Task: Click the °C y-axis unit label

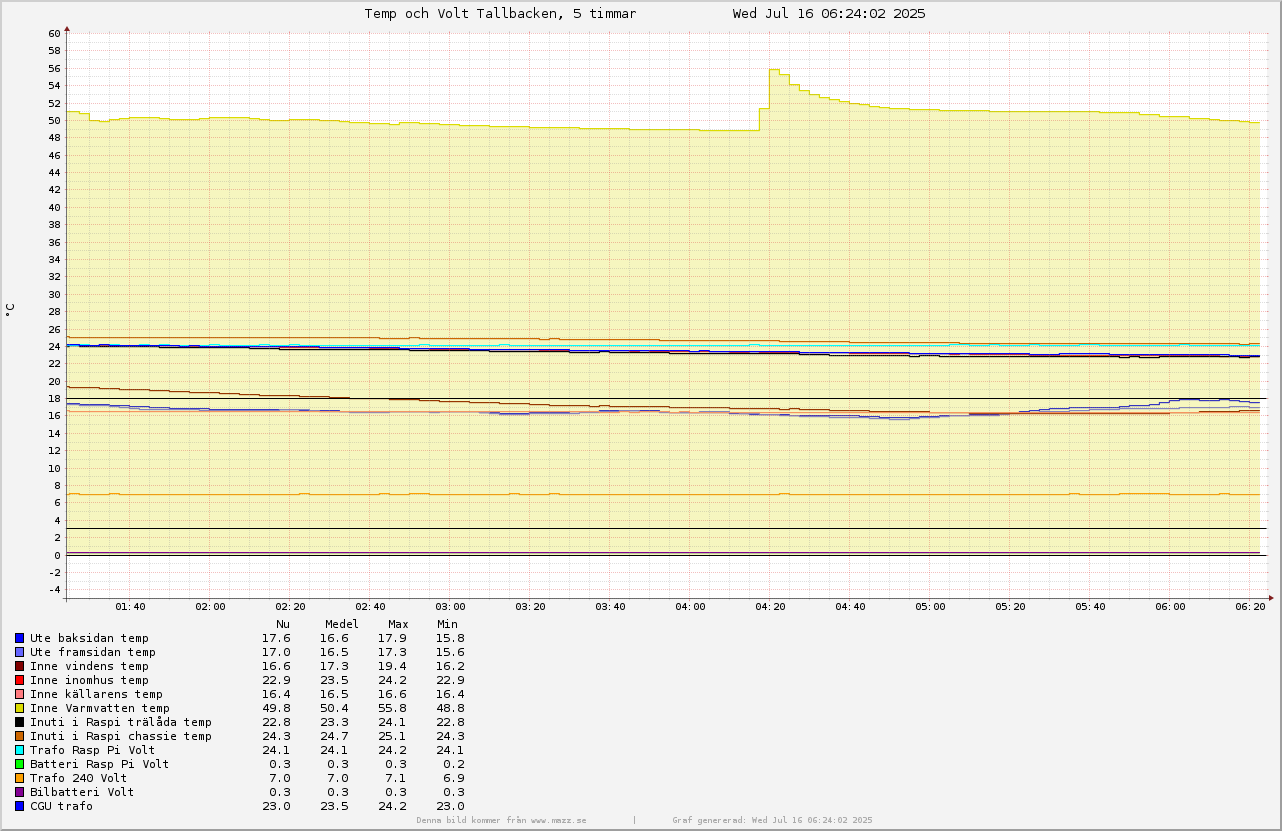Action: click(x=10, y=310)
